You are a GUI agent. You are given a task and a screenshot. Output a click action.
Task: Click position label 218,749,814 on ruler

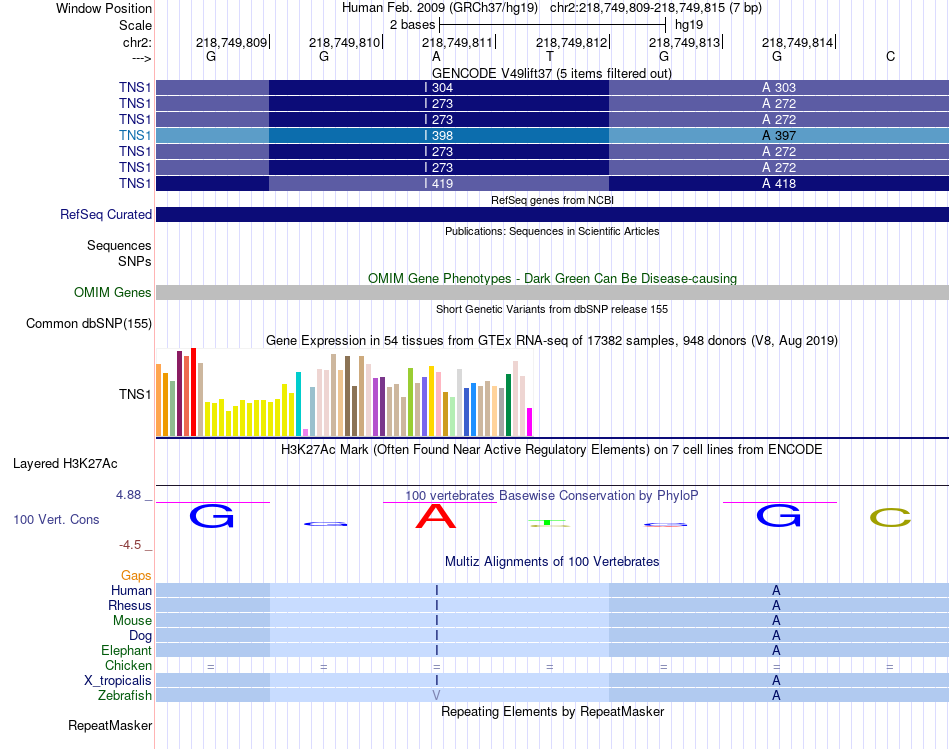[x=797, y=42]
